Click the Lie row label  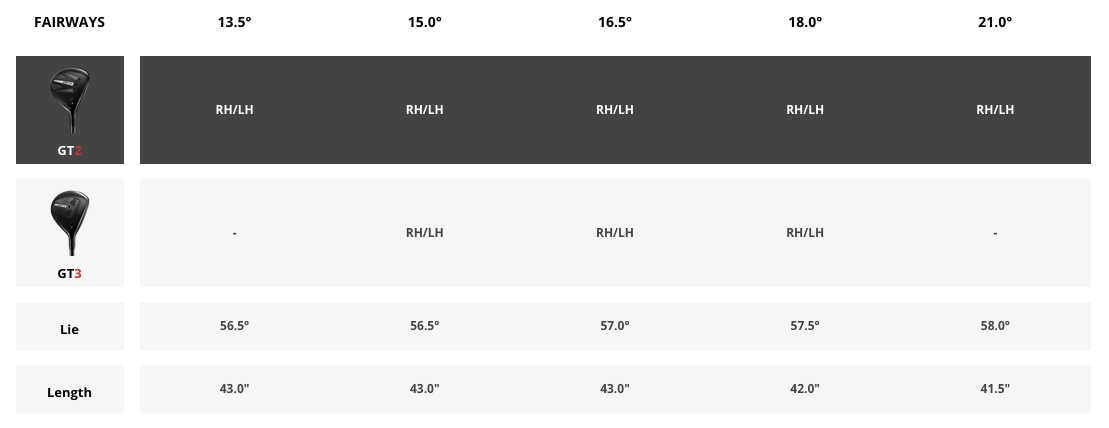click(69, 330)
